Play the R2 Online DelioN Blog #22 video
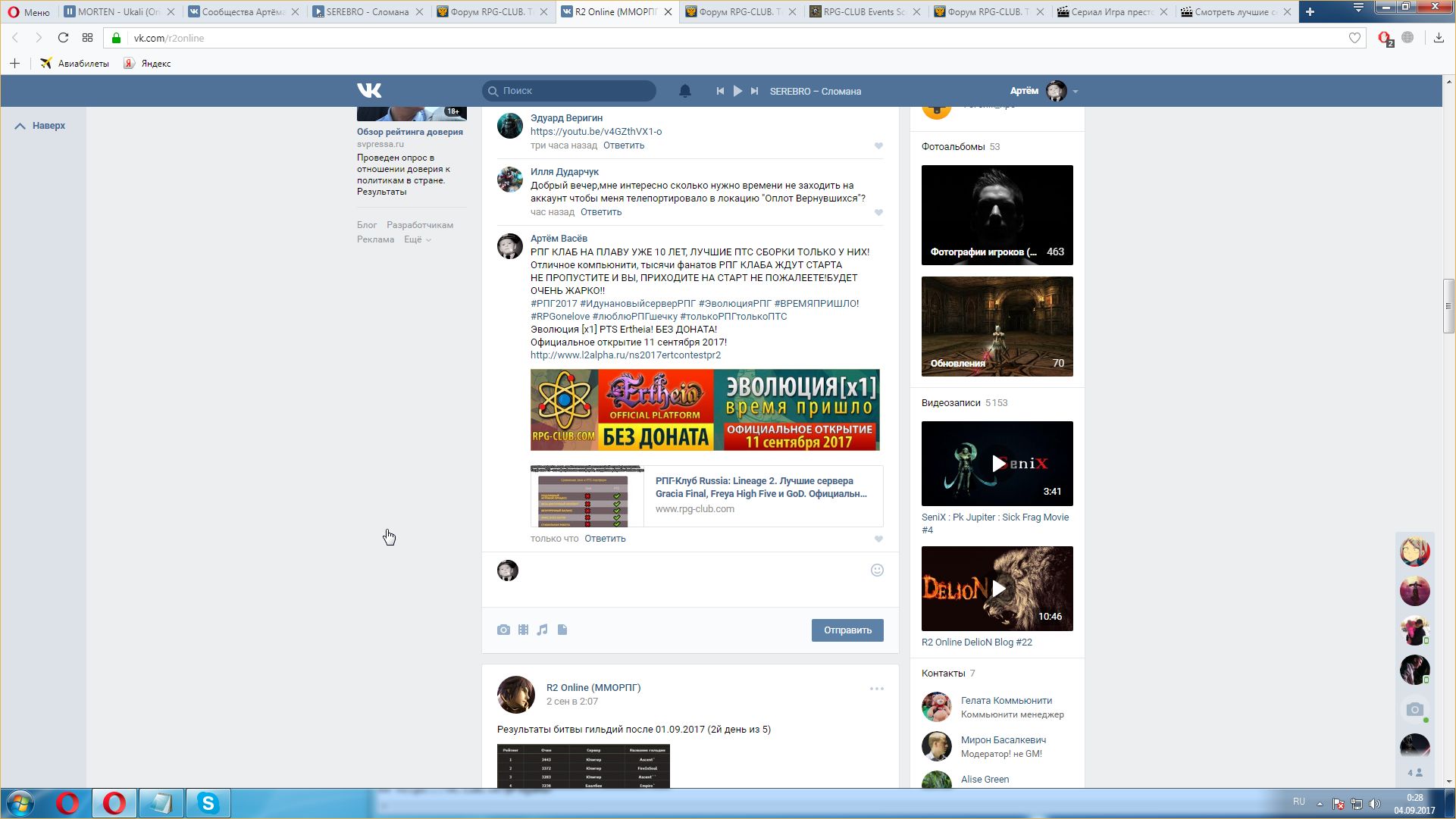Viewport: 1456px width, 819px height. click(997, 589)
